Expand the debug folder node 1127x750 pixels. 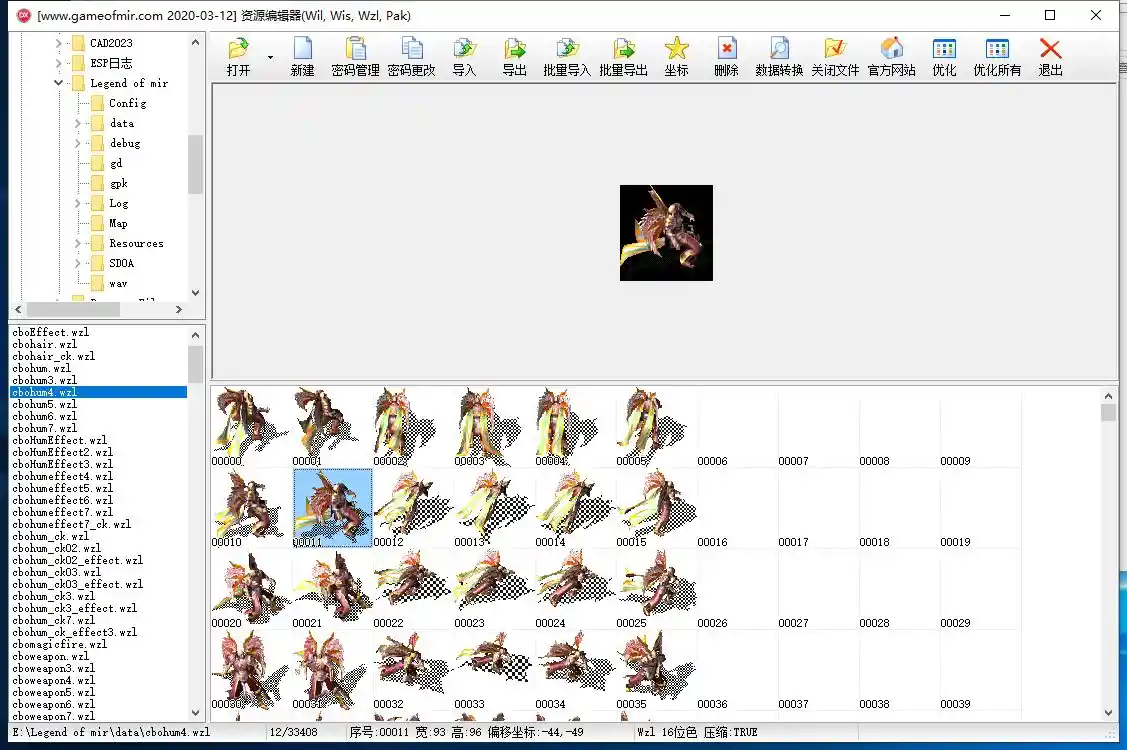click(78, 144)
